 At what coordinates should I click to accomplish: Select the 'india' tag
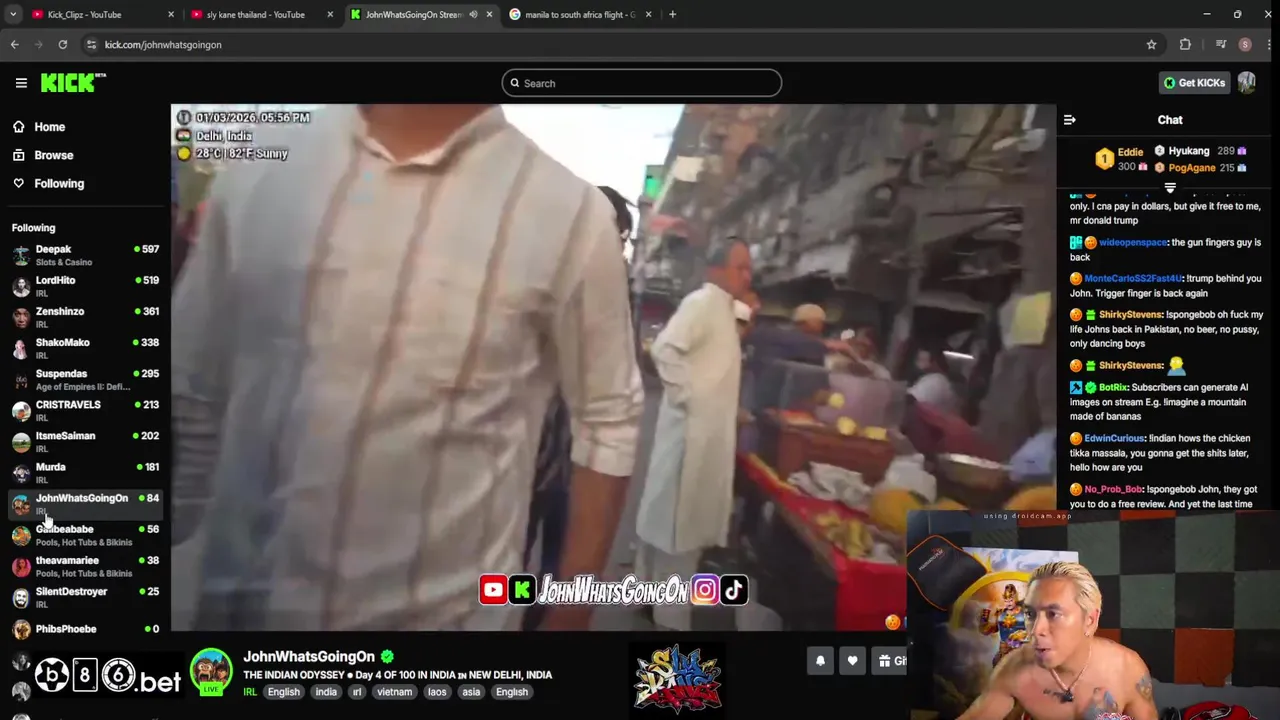[326, 692]
